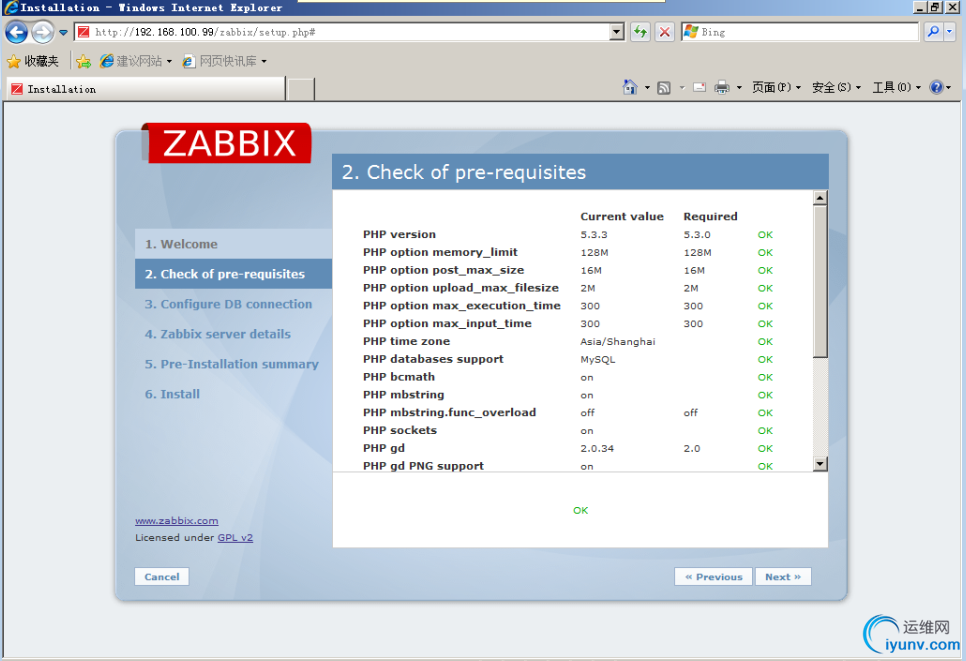The width and height of the screenshot is (966, 661).
Task: Click the pre-requisites list scroll up arrow
Action: 820,198
